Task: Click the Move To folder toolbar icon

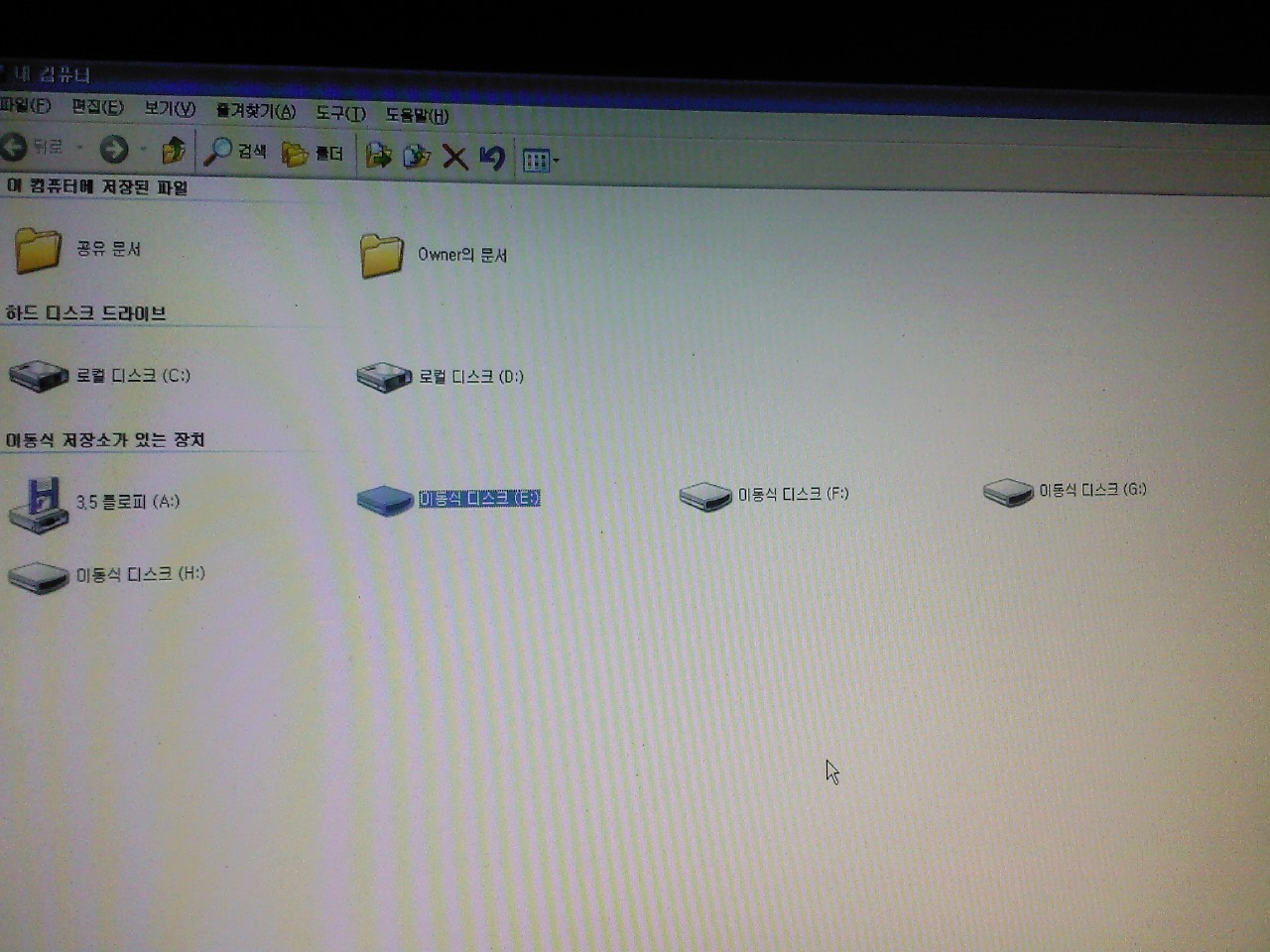Action: tap(378, 155)
